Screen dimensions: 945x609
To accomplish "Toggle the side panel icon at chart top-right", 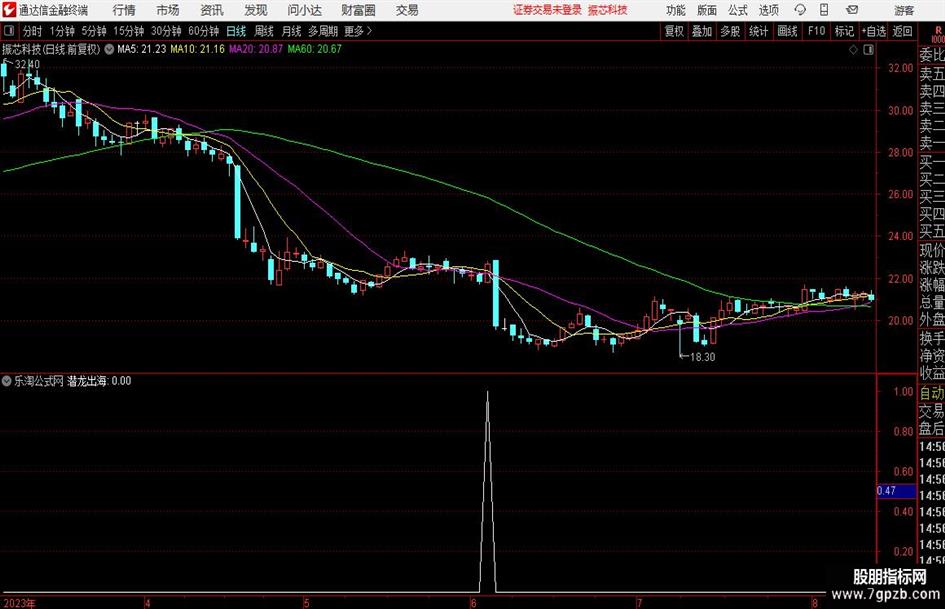I will click(x=868, y=50).
